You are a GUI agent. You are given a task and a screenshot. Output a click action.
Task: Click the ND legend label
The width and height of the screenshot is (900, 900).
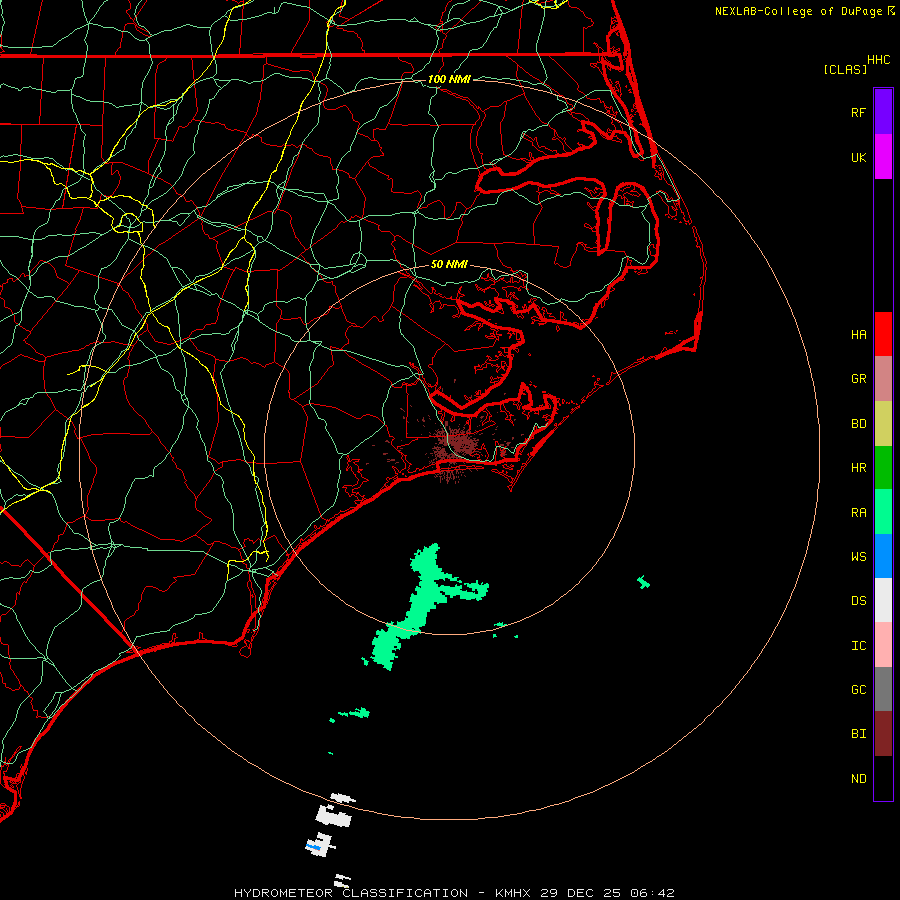(x=858, y=779)
